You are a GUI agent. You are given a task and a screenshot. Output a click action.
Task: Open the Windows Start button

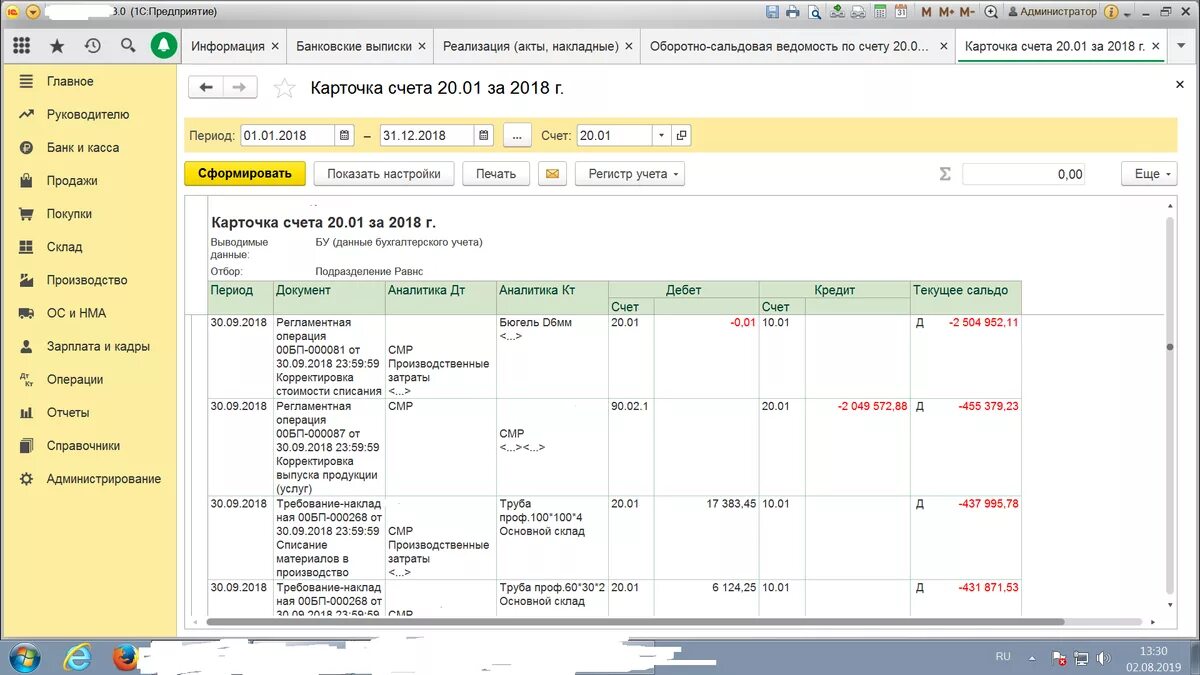(x=24, y=657)
